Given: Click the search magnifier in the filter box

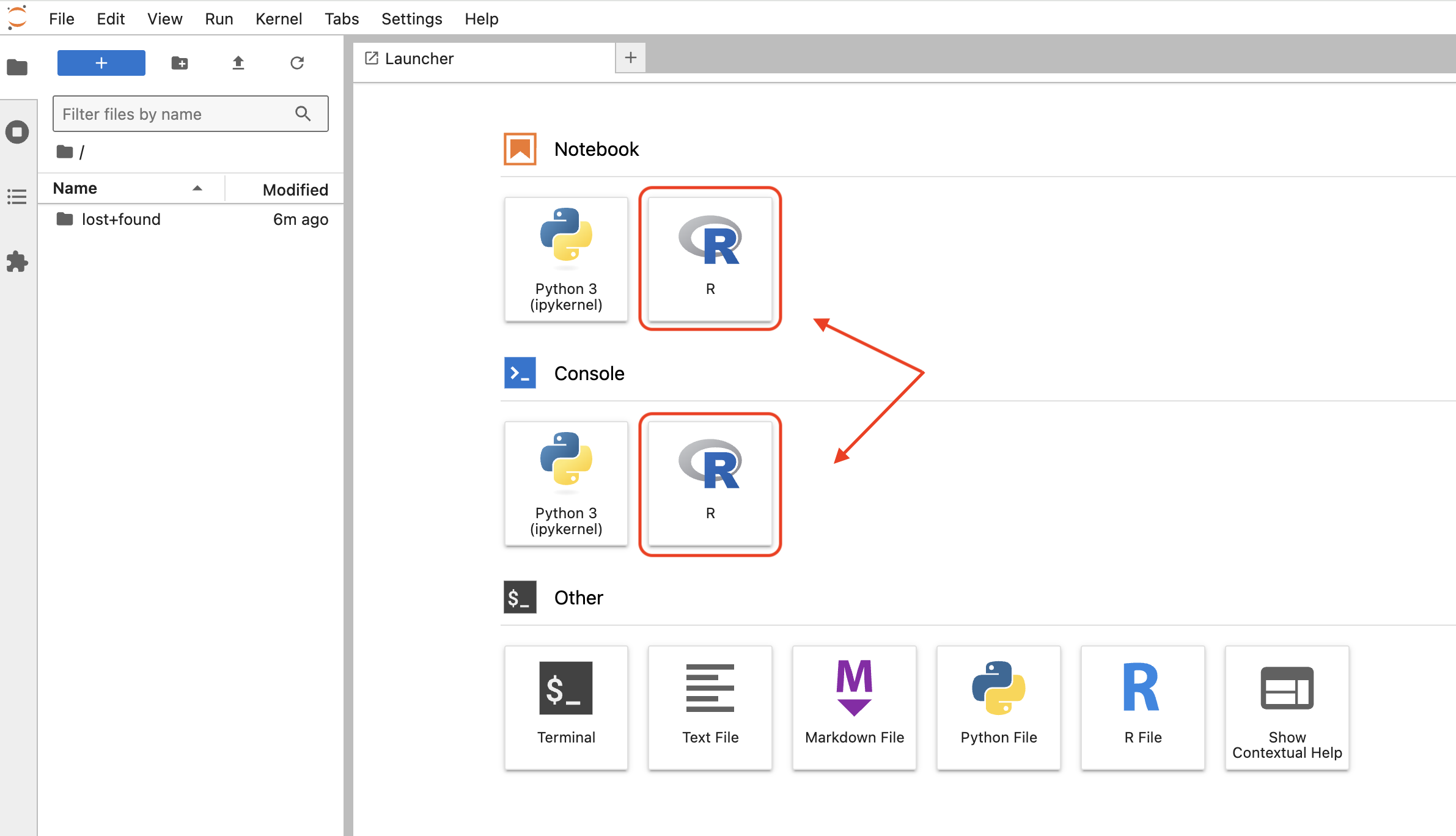Looking at the screenshot, I should [x=303, y=114].
